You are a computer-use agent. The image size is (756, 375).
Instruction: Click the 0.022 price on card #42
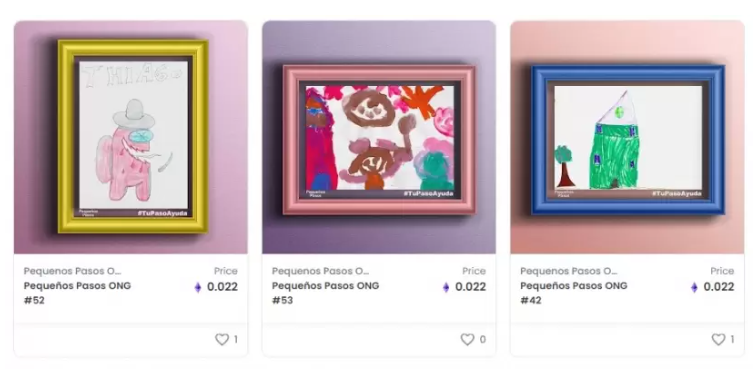coord(719,287)
